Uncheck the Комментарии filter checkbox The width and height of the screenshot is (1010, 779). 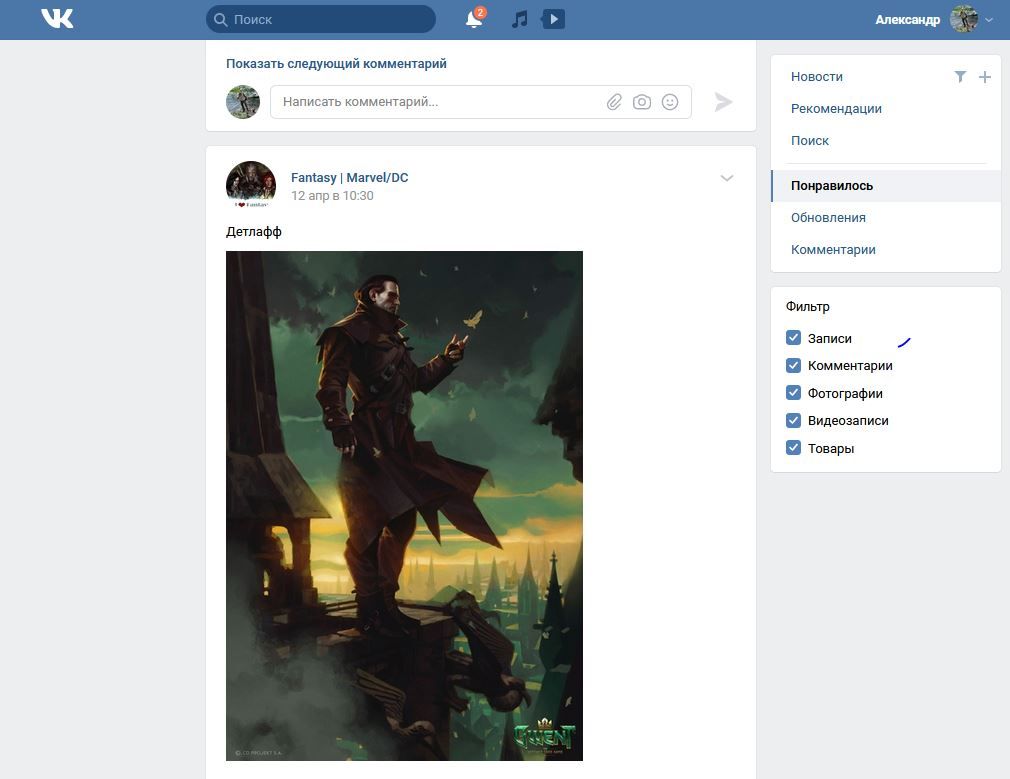pos(793,365)
